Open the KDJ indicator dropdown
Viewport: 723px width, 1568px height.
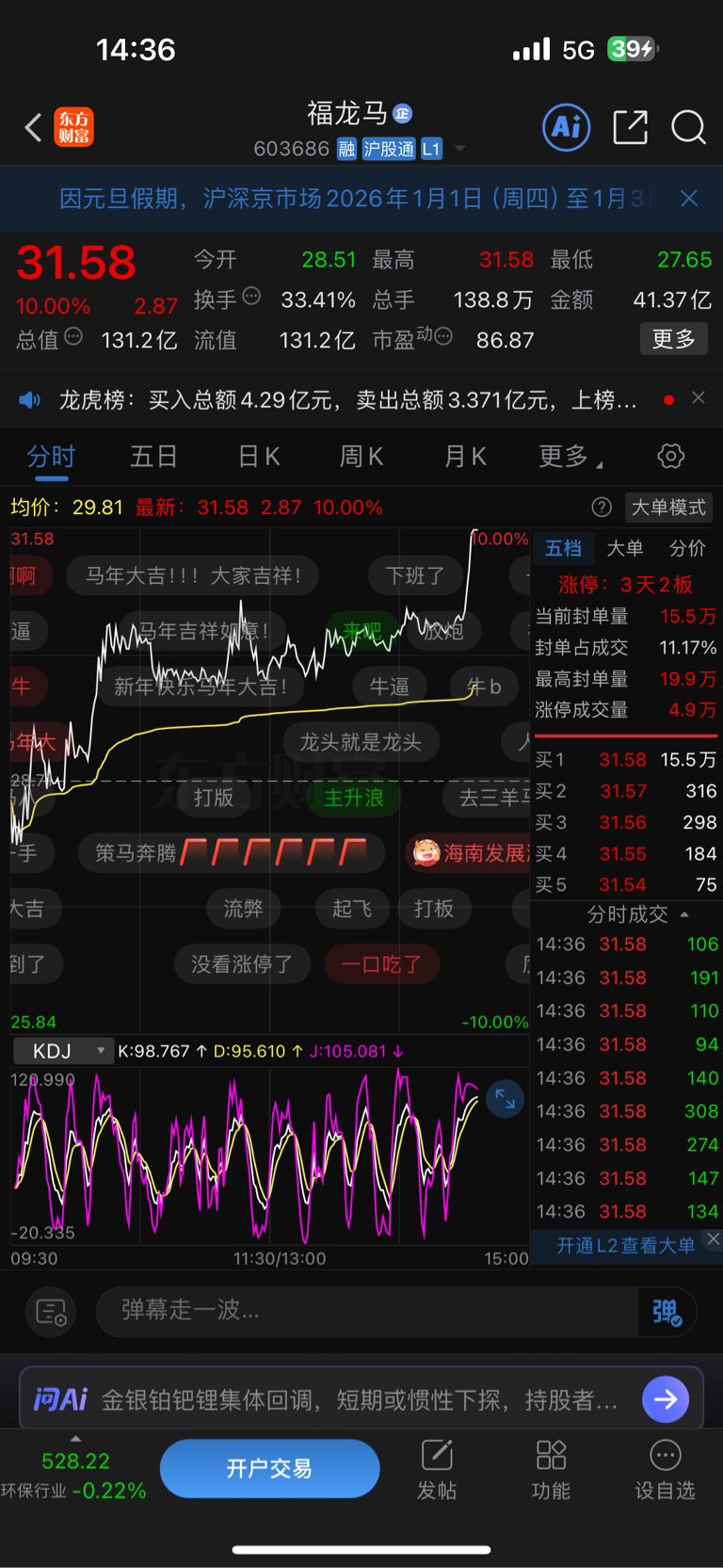[x=64, y=1051]
